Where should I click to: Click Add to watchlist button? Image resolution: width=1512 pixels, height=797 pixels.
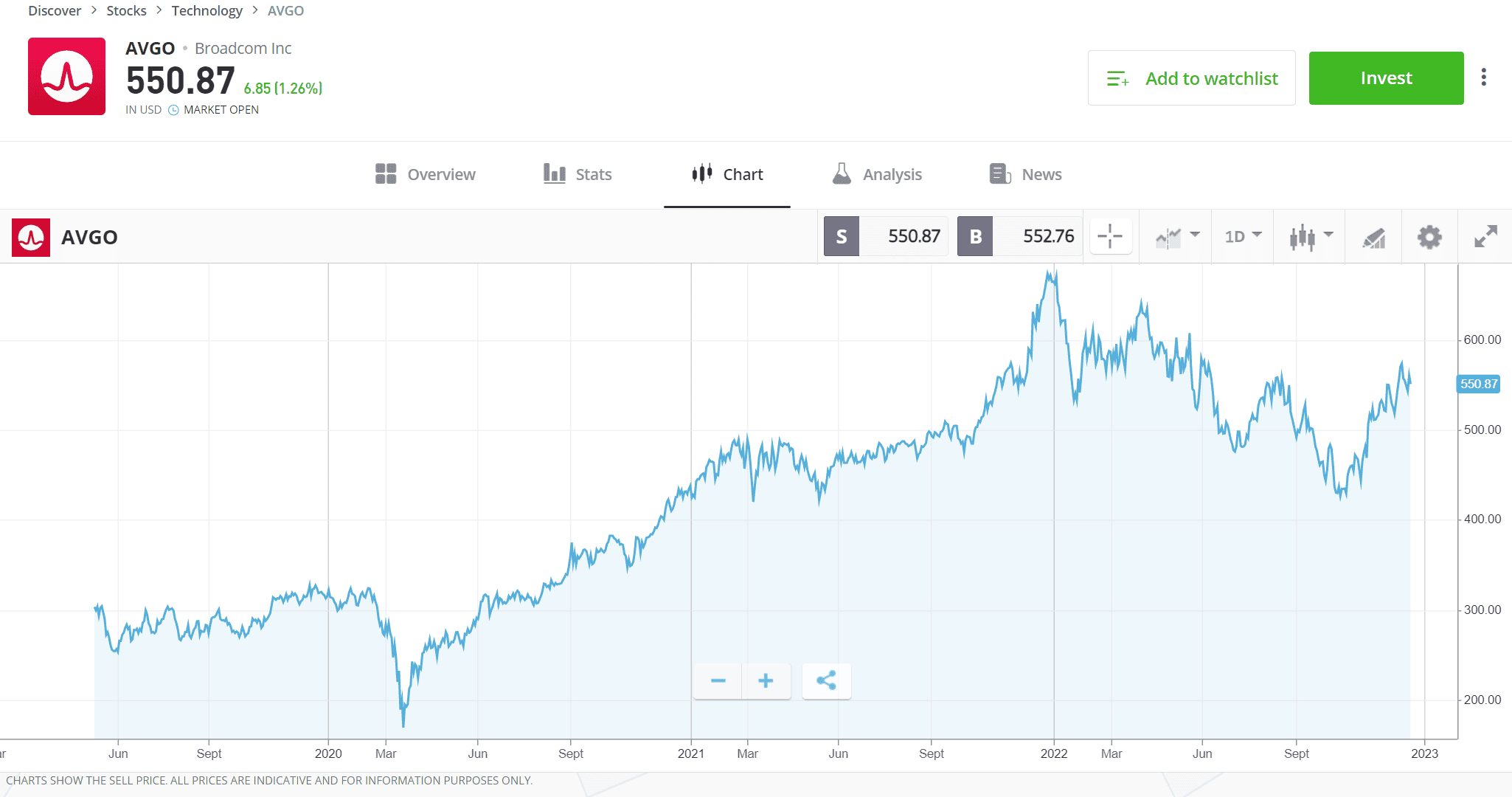(x=1191, y=78)
